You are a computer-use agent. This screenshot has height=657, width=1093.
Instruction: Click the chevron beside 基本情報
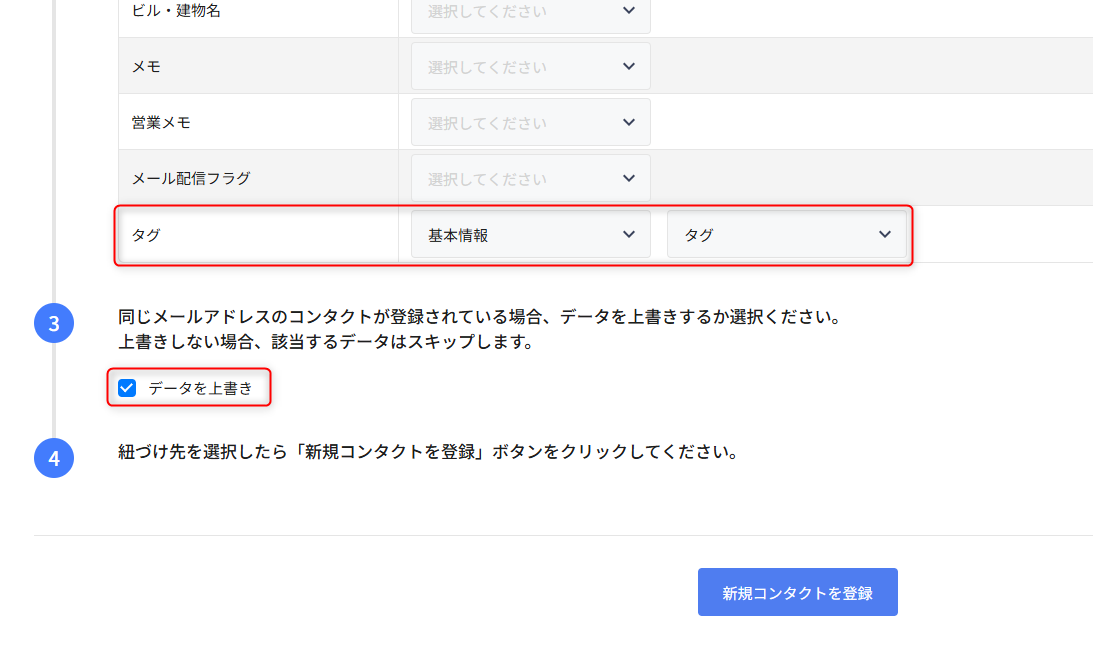(x=628, y=234)
